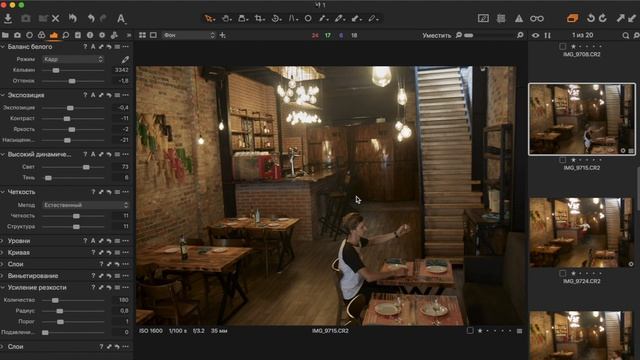Image resolution: width=640 pixels, height=360 pixels.
Task: Adjust the viewer zoom slider
Action: coord(490,36)
